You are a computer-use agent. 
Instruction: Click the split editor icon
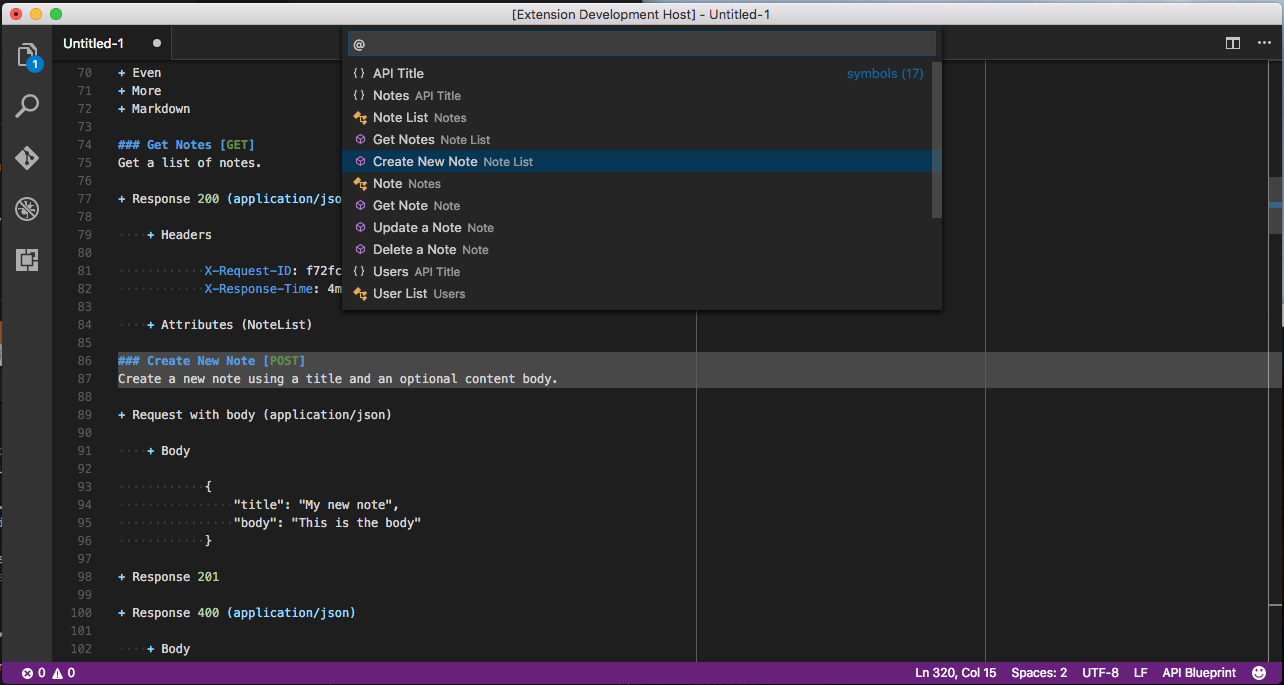(x=1233, y=43)
